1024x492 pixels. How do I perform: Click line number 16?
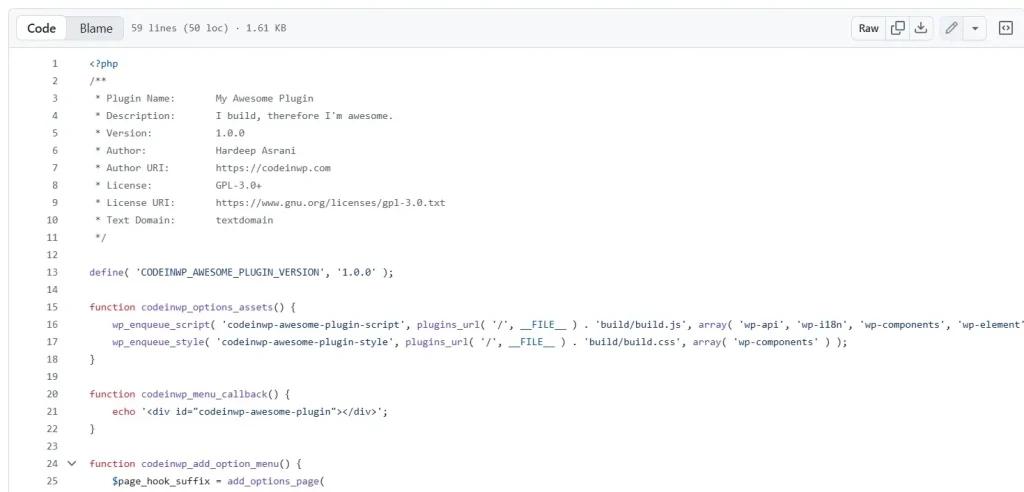click(52, 324)
